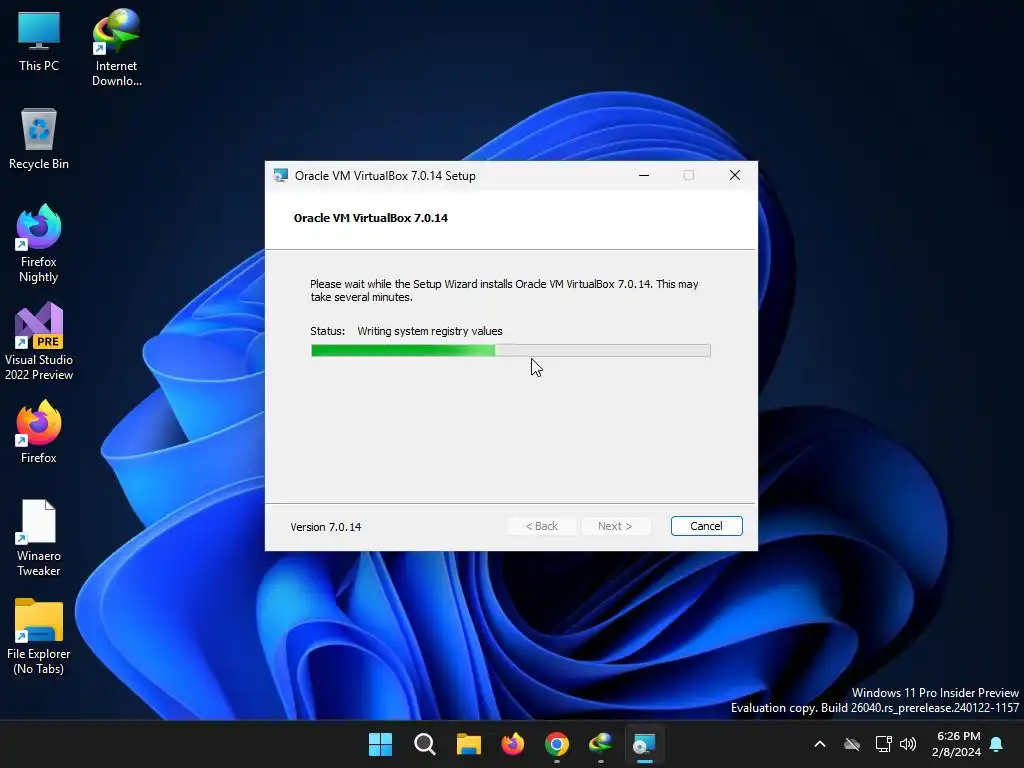
Task: Open the network status tray icon
Action: click(x=883, y=744)
